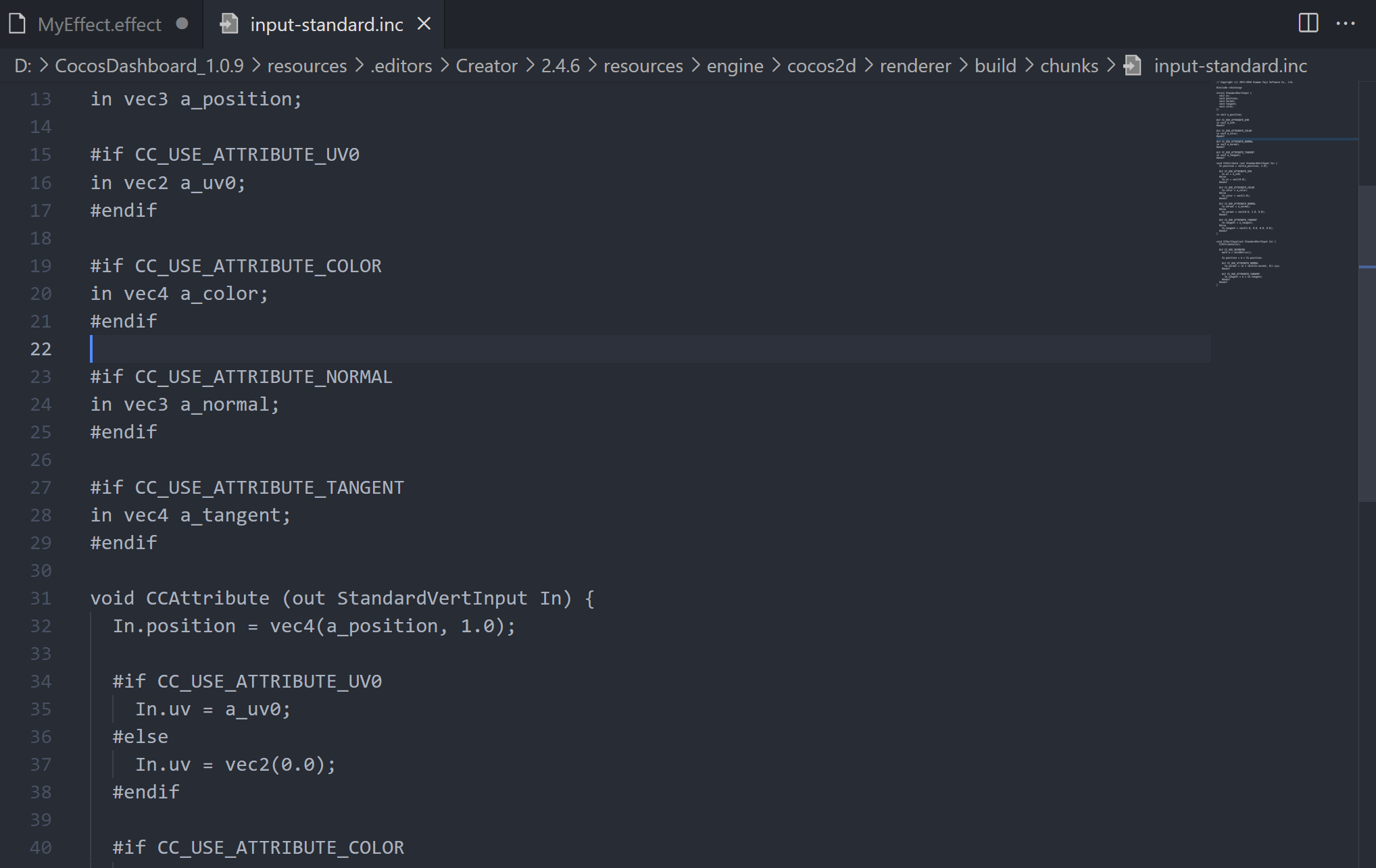Viewport: 1376px width, 868px height.
Task: Click 'In.uv = vec2(0.0);' line
Action: click(x=235, y=764)
